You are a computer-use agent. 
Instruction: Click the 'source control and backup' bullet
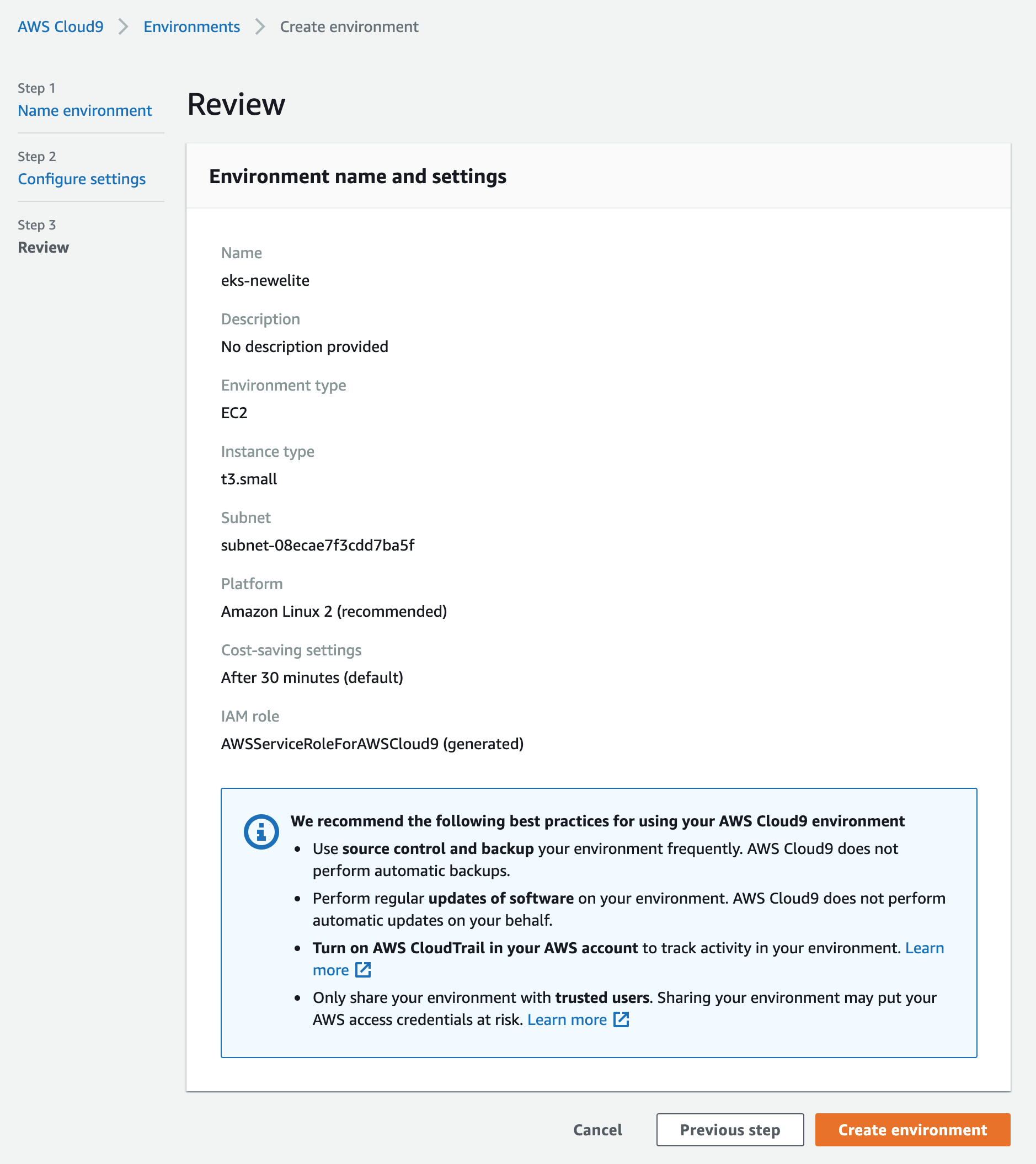pyautogui.click(x=605, y=859)
